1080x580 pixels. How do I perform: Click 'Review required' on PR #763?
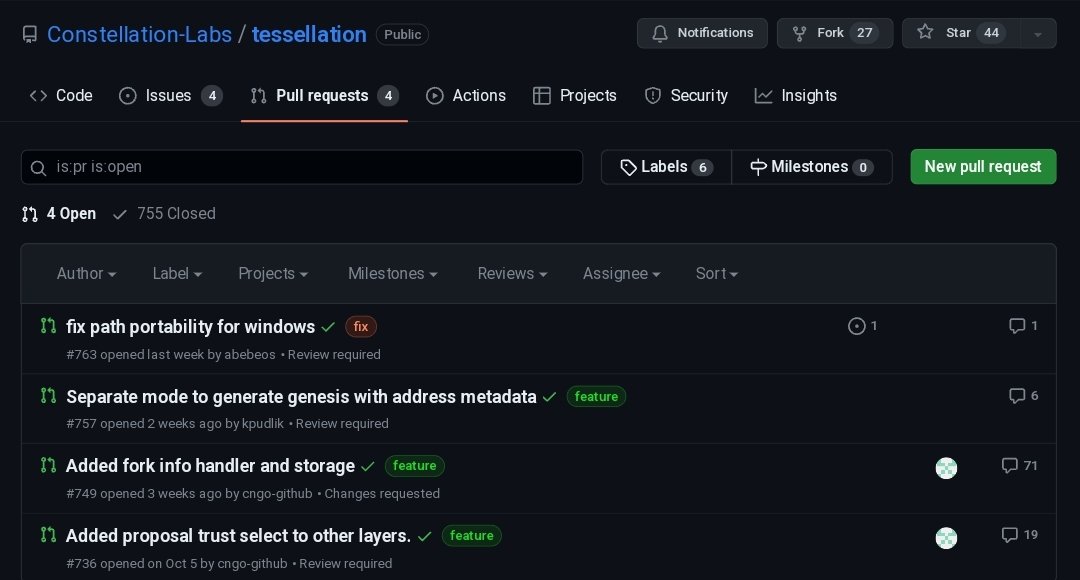point(334,355)
